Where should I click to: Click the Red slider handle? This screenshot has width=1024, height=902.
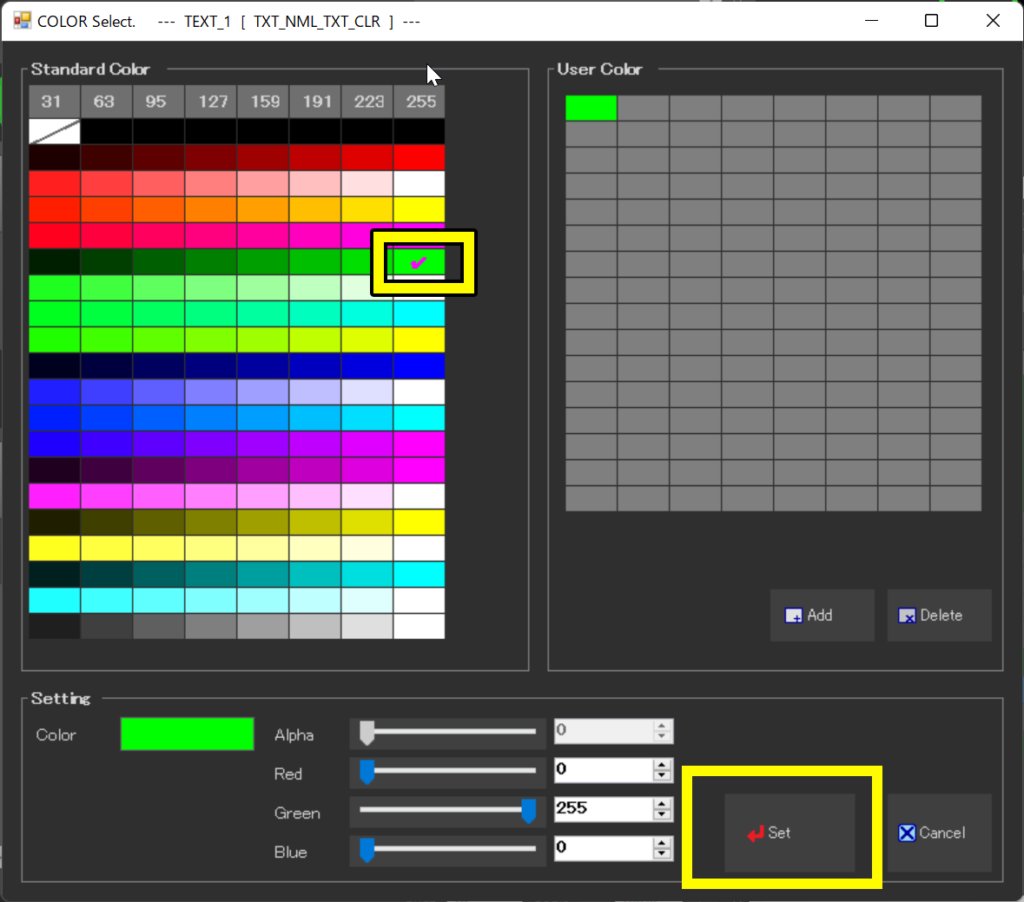click(x=367, y=772)
